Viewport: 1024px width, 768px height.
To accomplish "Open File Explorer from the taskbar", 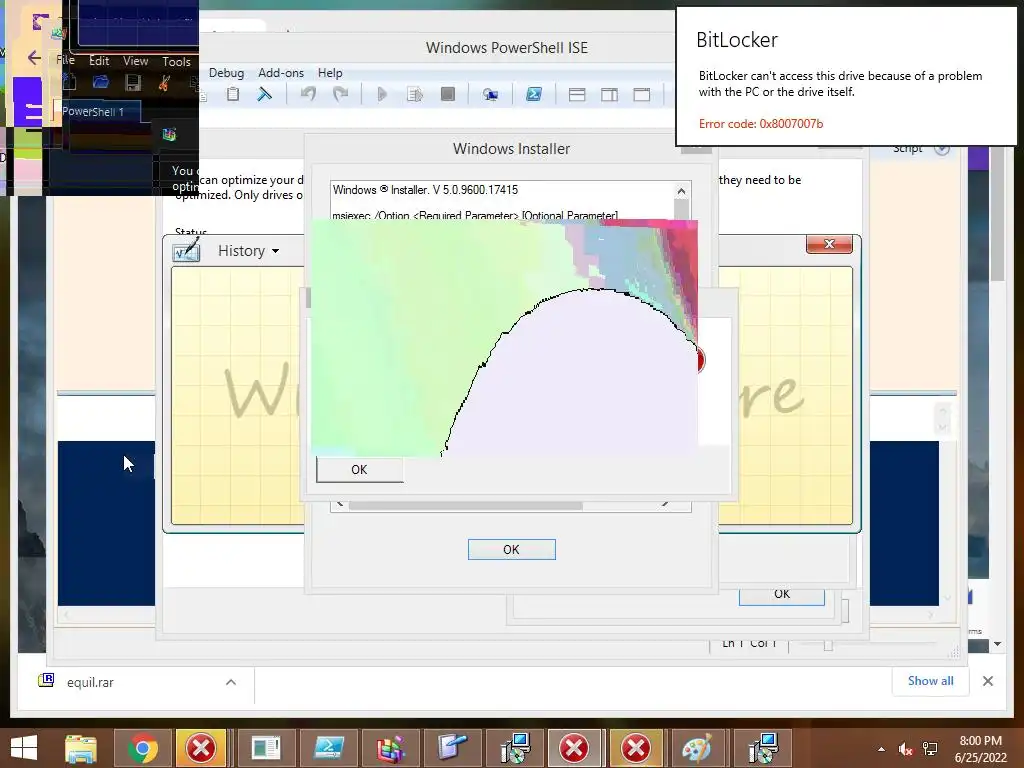I will (81, 748).
